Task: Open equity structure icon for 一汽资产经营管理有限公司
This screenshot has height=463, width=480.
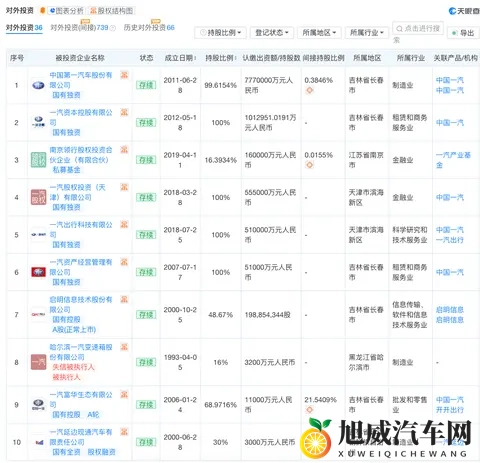Action: coord(124,262)
